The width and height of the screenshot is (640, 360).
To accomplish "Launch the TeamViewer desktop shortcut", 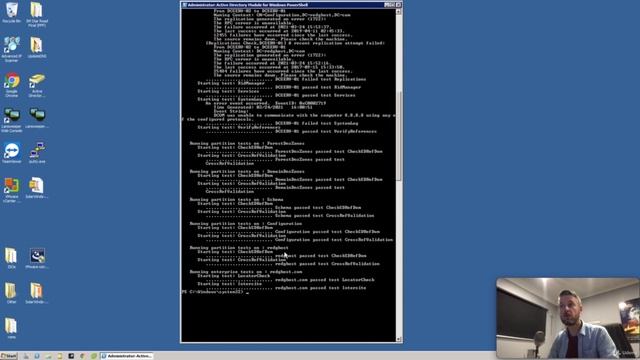I will tap(11, 153).
